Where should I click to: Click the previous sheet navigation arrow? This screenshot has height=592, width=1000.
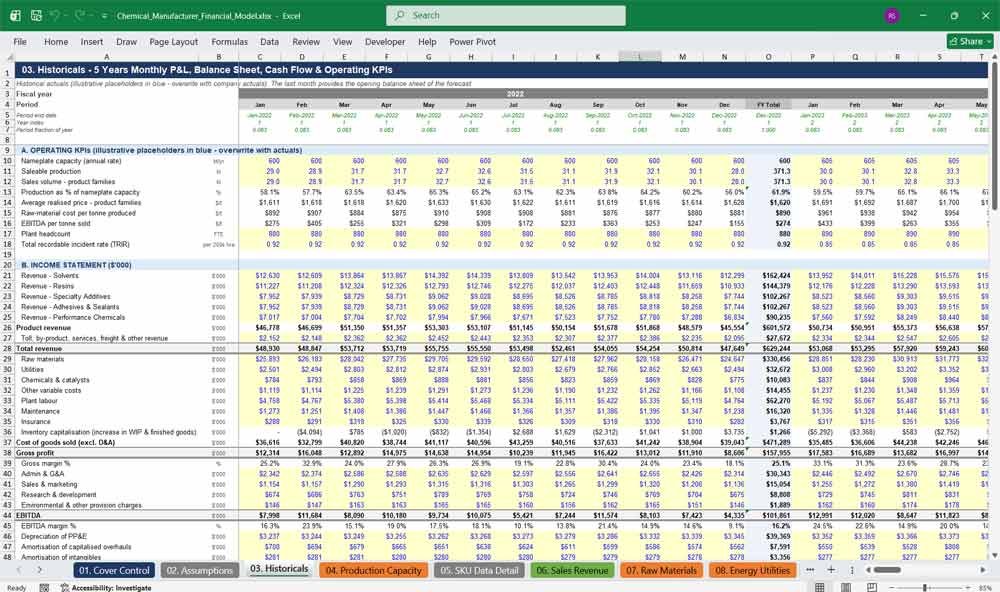click(x=19, y=570)
